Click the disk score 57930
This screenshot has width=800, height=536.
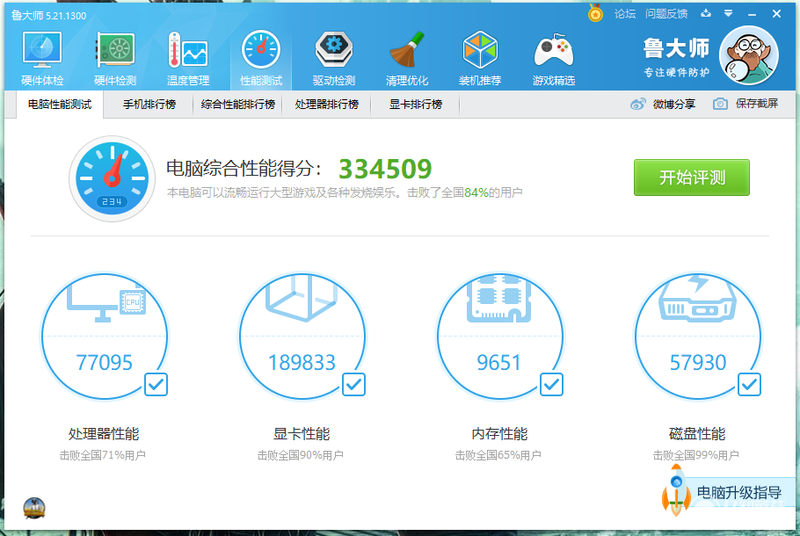coord(697,363)
